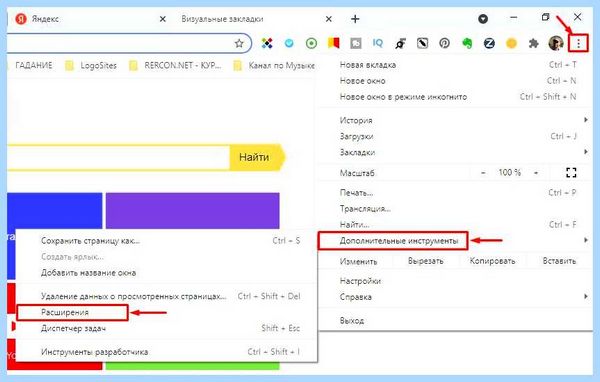The width and height of the screenshot is (600, 382).
Task: Click the dark blue Z extension icon
Action: point(489,44)
